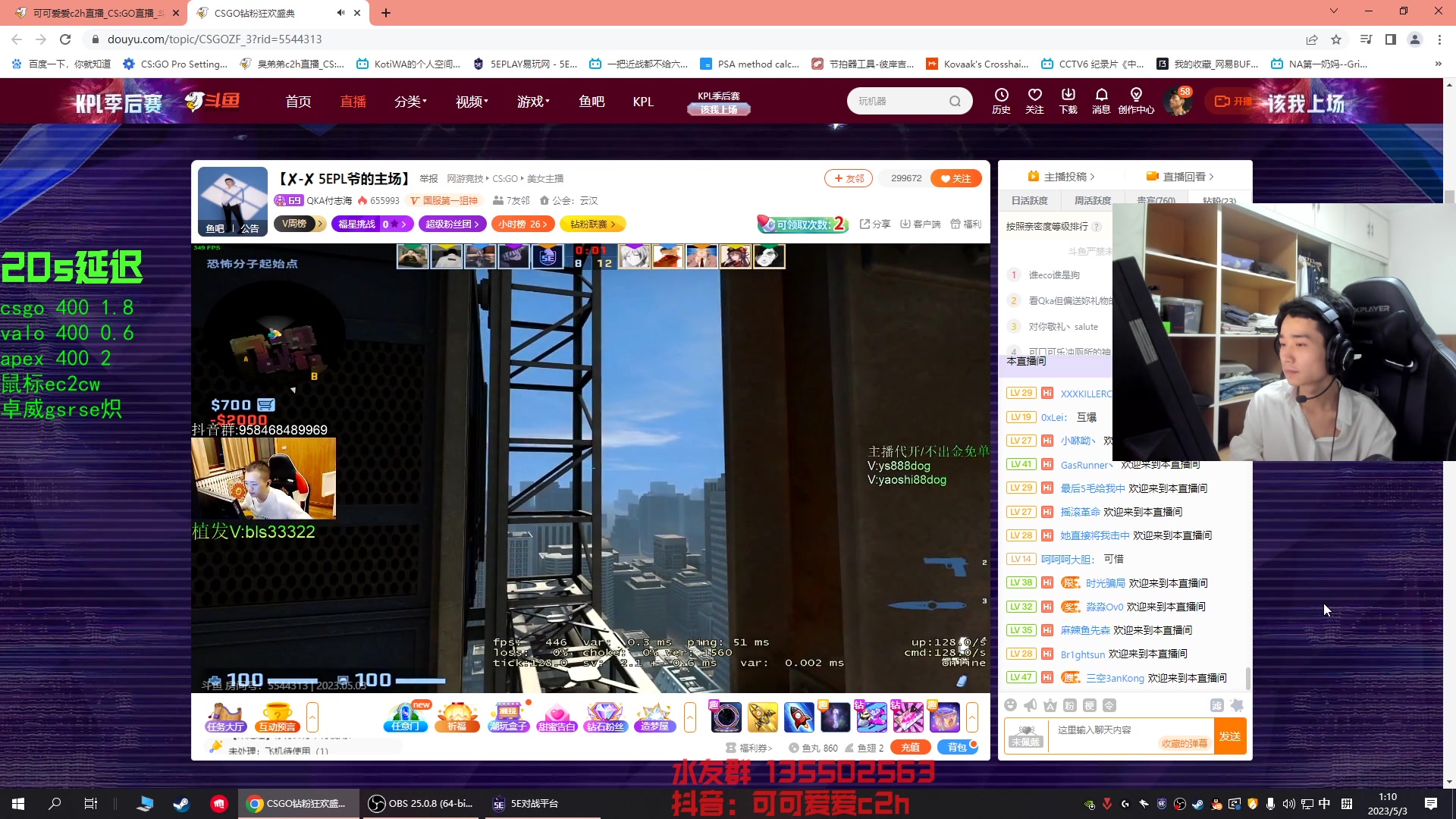Click the OBS icon on the taskbar
The width and height of the screenshot is (1456, 819).
click(377, 803)
